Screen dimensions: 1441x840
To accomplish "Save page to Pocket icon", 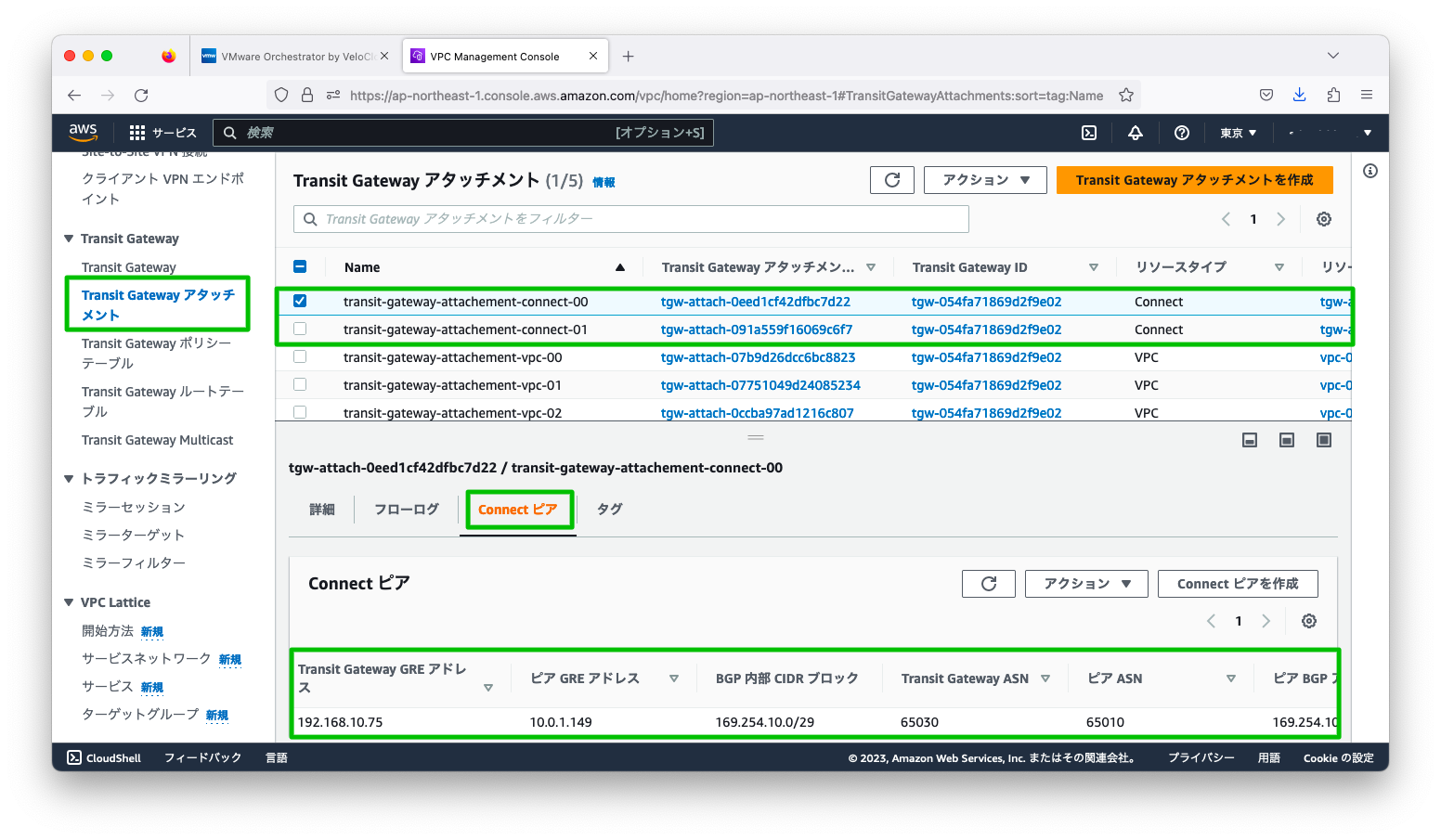I will 1266,95.
